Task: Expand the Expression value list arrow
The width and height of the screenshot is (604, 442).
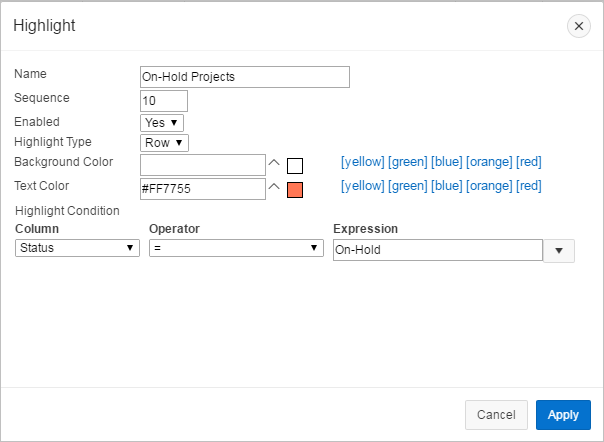Action: [558, 251]
